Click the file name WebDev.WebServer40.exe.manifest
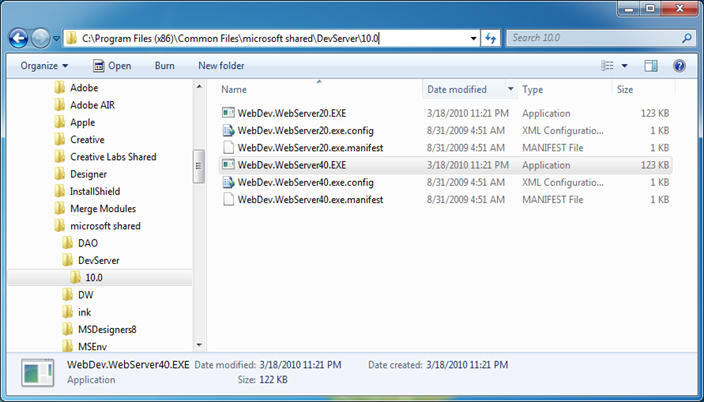Image resolution: width=704 pixels, height=402 pixels. click(310, 199)
